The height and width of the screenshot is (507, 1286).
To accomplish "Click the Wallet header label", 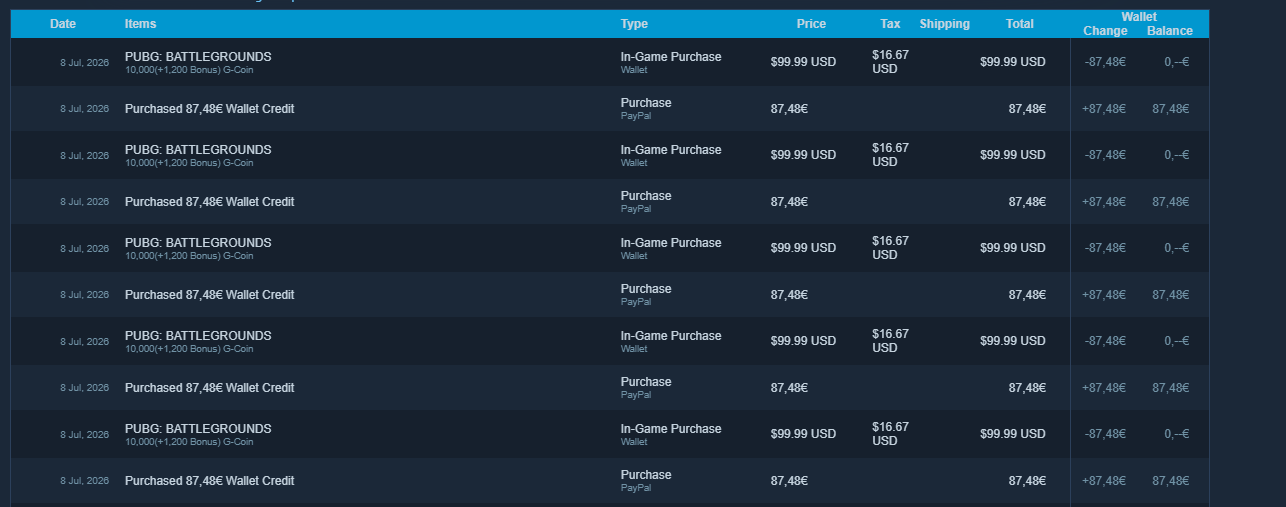I will [1139, 17].
